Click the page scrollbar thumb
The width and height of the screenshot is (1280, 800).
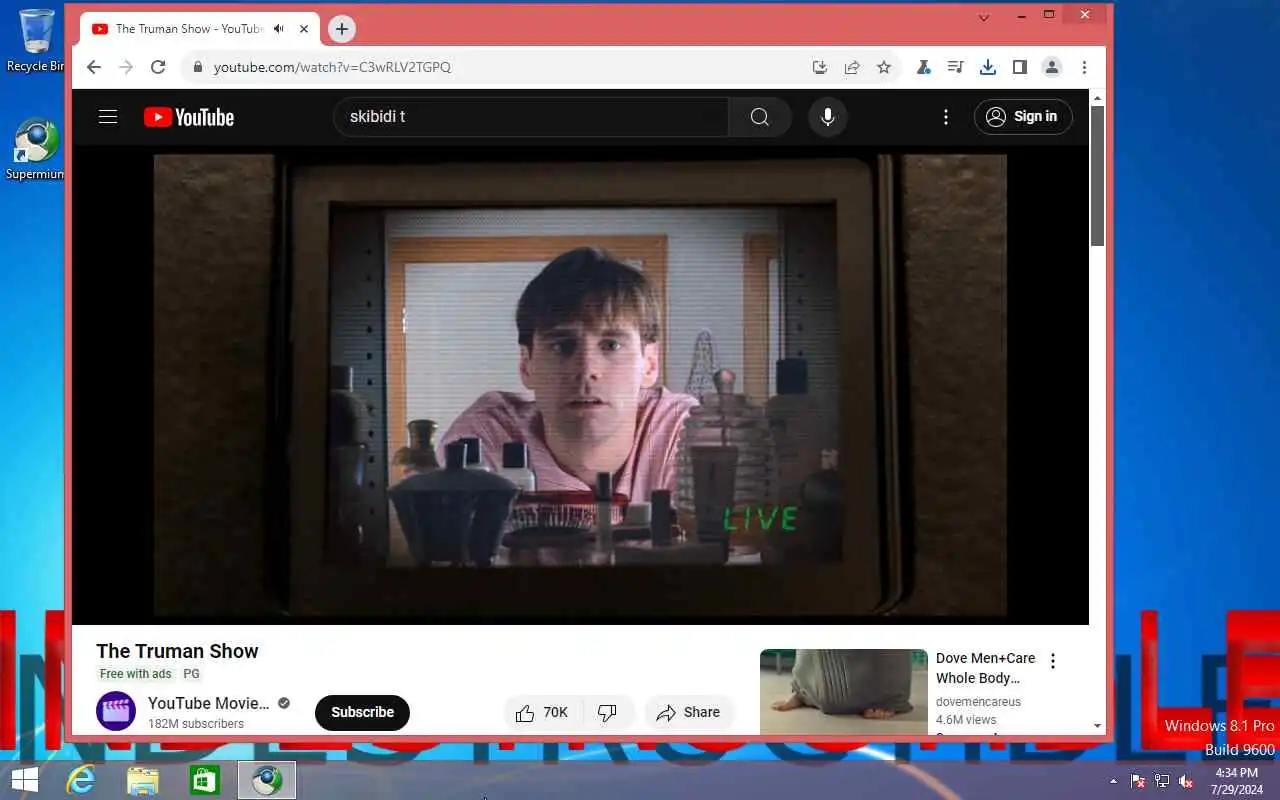tap(1097, 175)
